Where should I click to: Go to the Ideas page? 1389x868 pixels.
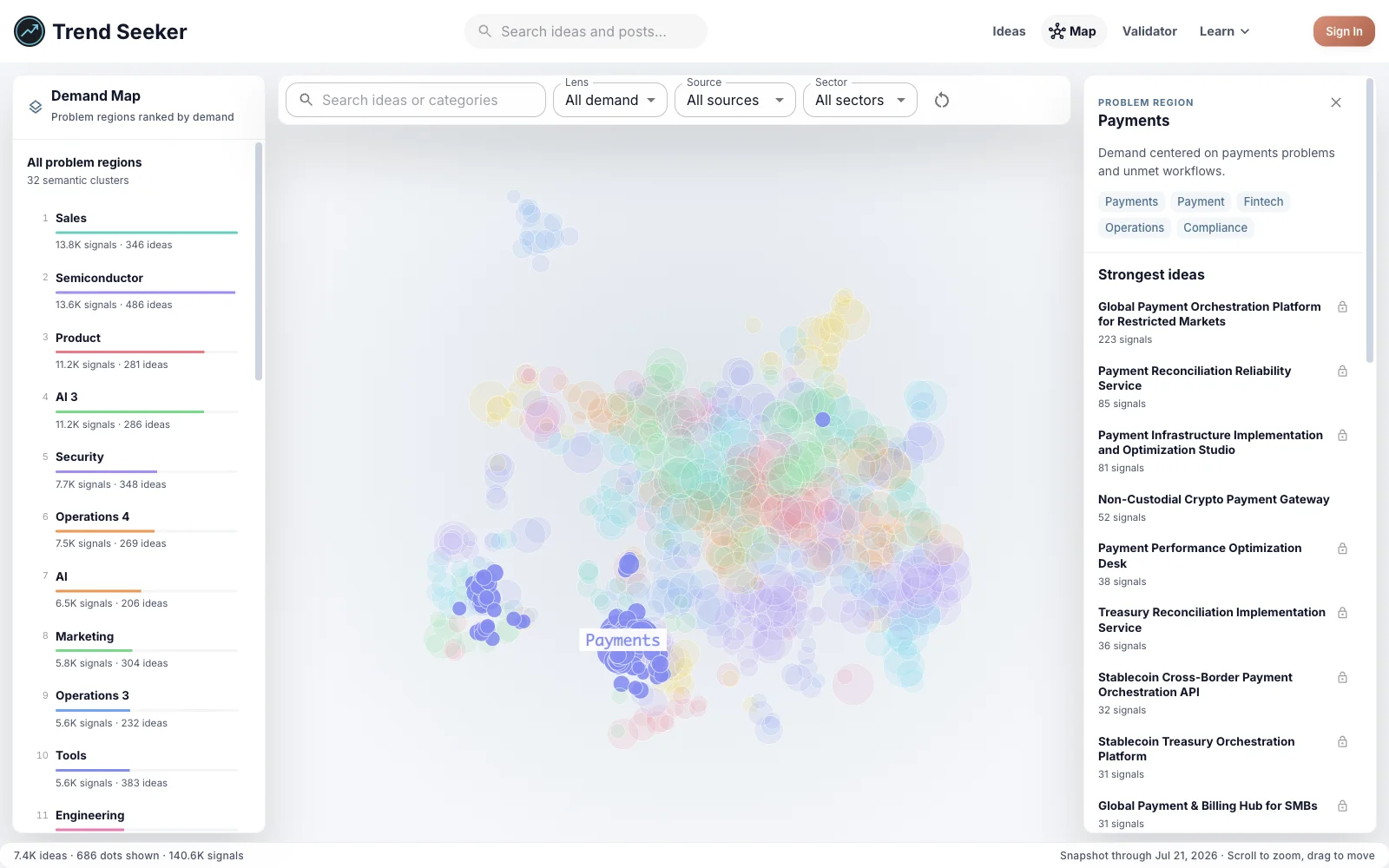pyautogui.click(x=1009, y=31)
